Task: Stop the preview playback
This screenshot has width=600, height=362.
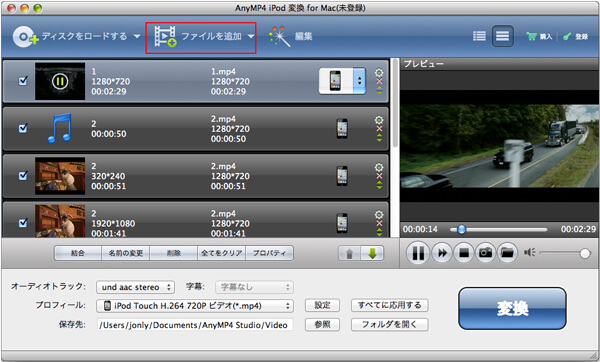Action: [x=464, y=253]
